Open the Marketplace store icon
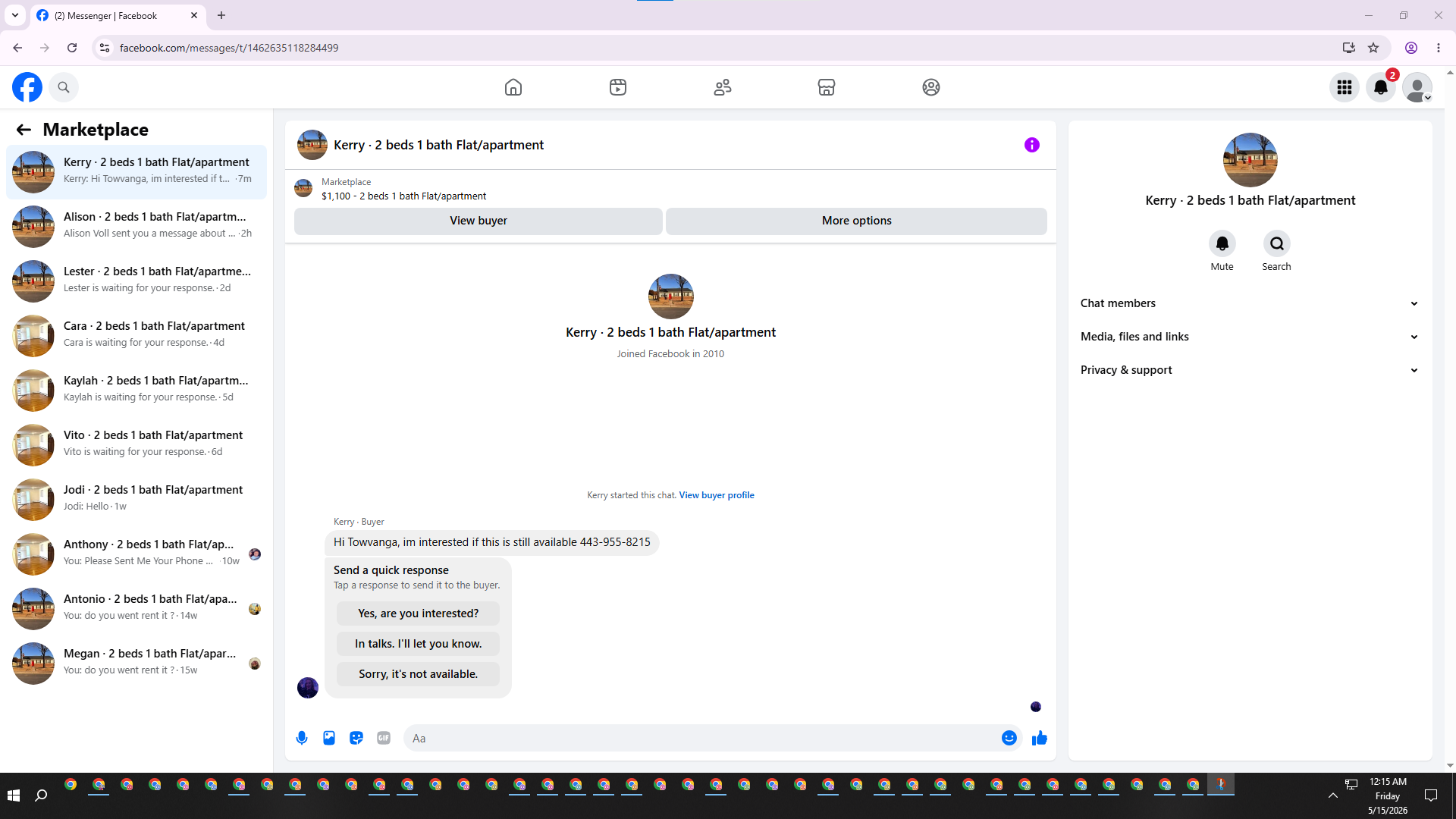 point(827,87)
